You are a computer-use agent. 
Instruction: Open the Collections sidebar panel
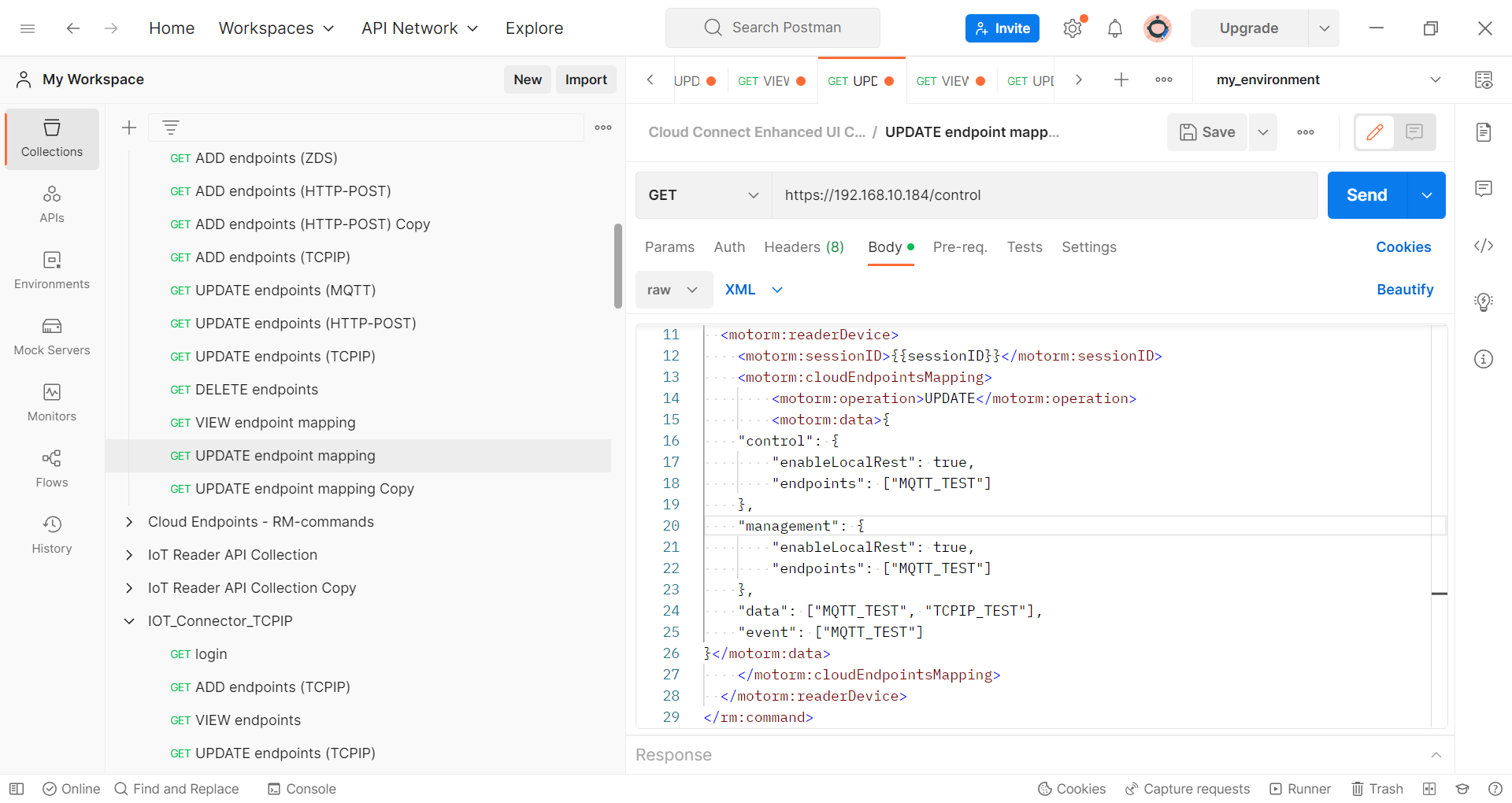[52, 139]
